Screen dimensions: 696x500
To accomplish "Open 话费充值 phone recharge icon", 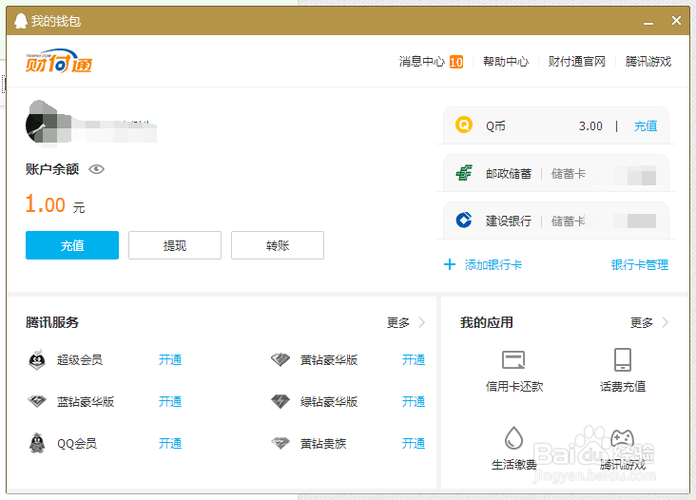I will tap(622, 360).
